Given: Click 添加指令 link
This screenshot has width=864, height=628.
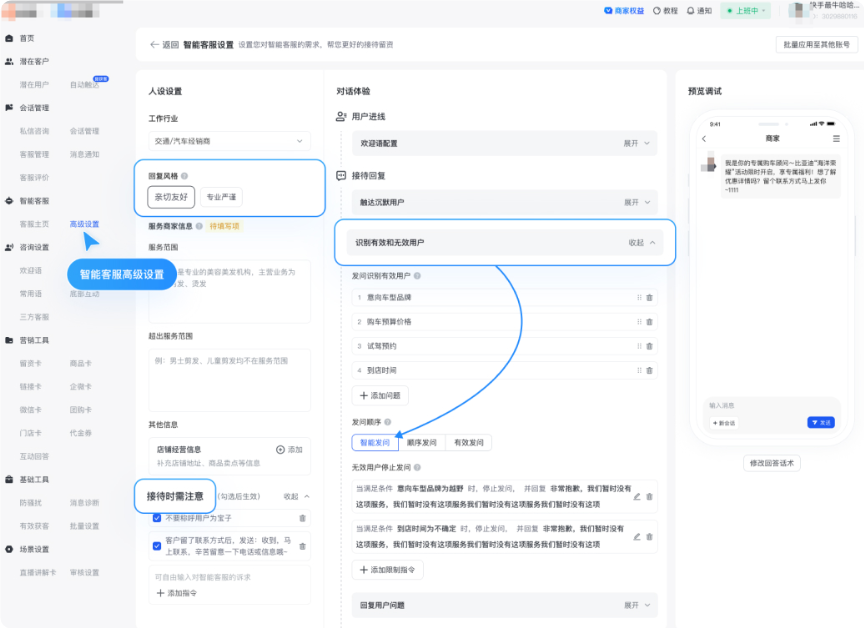Looking at the screenshot, I should point(176,593).
